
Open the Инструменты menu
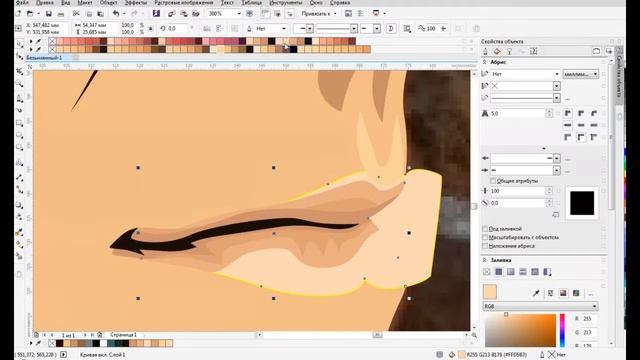click(286, 2)
